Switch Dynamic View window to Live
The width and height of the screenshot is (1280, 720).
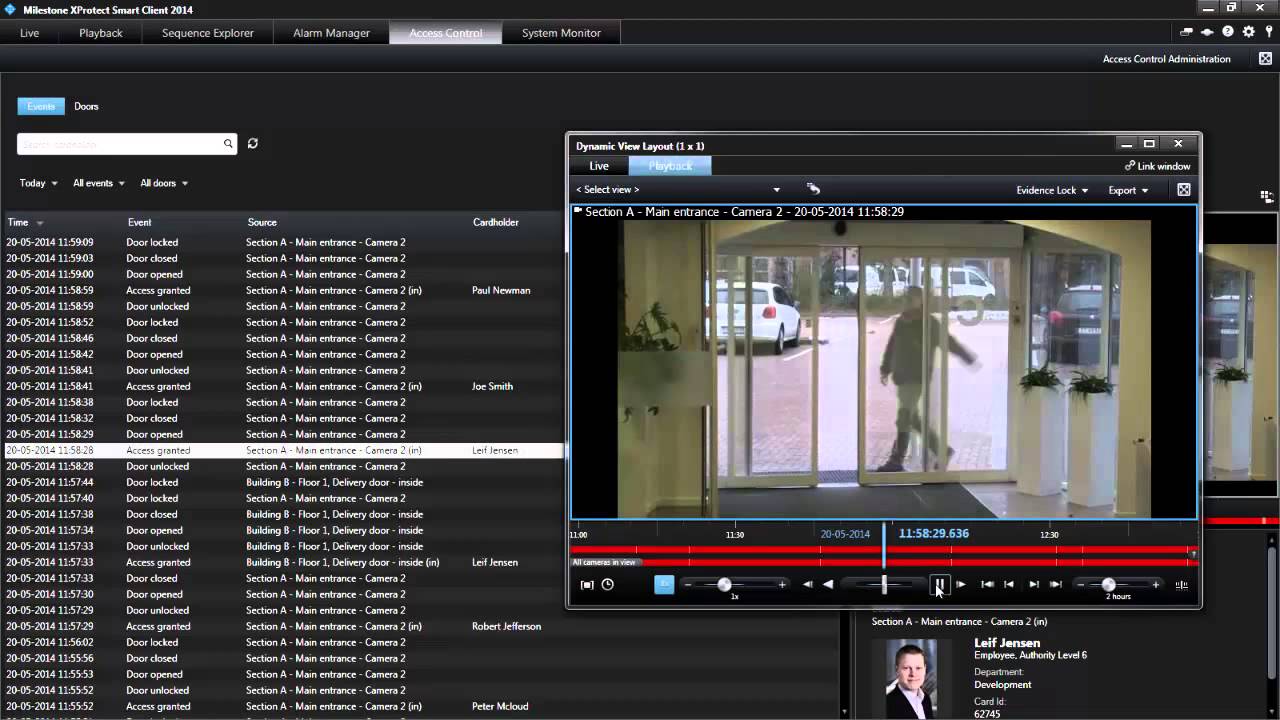(599, 166)
